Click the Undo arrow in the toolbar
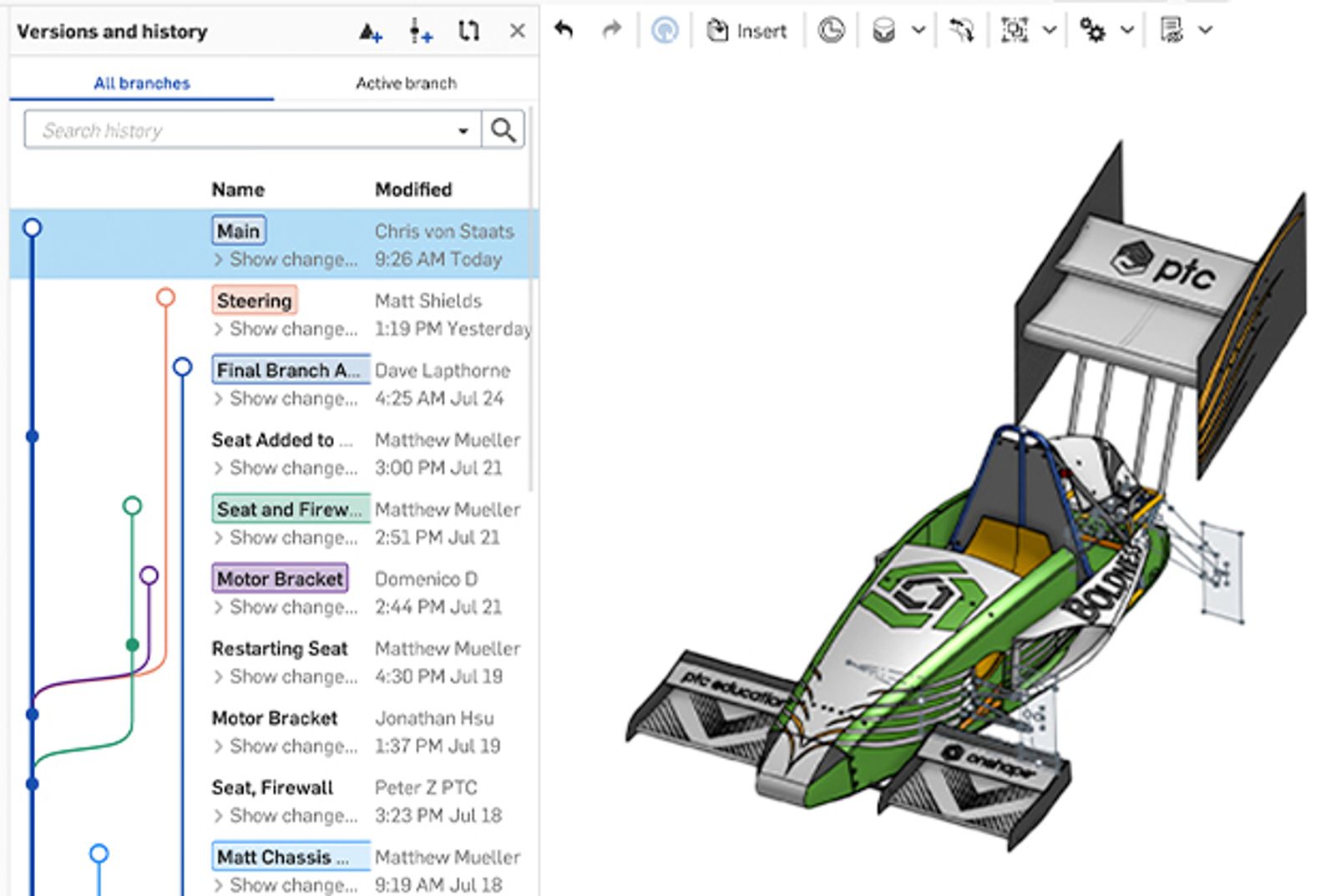 (x=564, y=30)
